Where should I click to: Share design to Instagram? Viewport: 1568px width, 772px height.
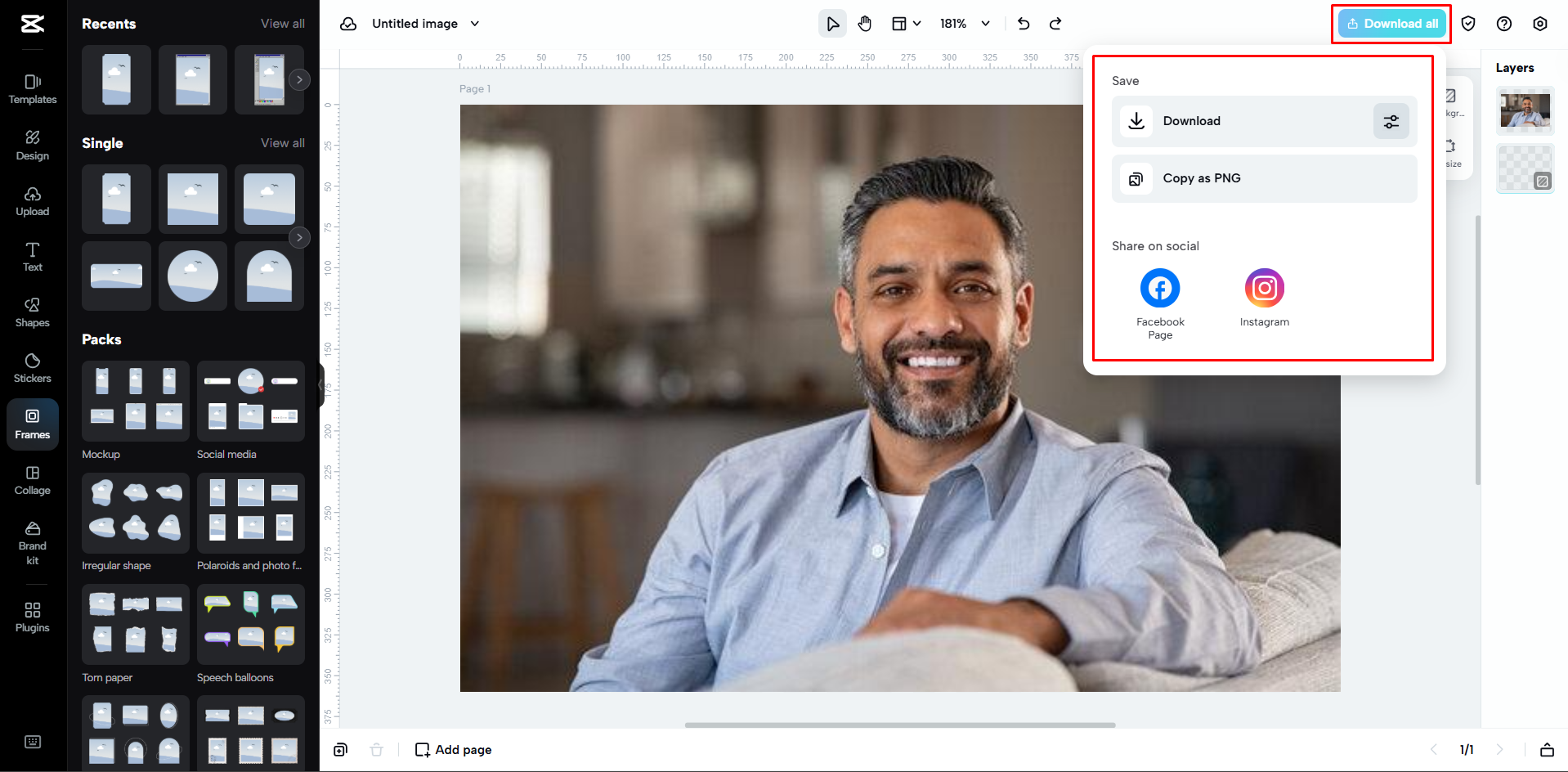pyautogui.click(x=1264, y=288)
